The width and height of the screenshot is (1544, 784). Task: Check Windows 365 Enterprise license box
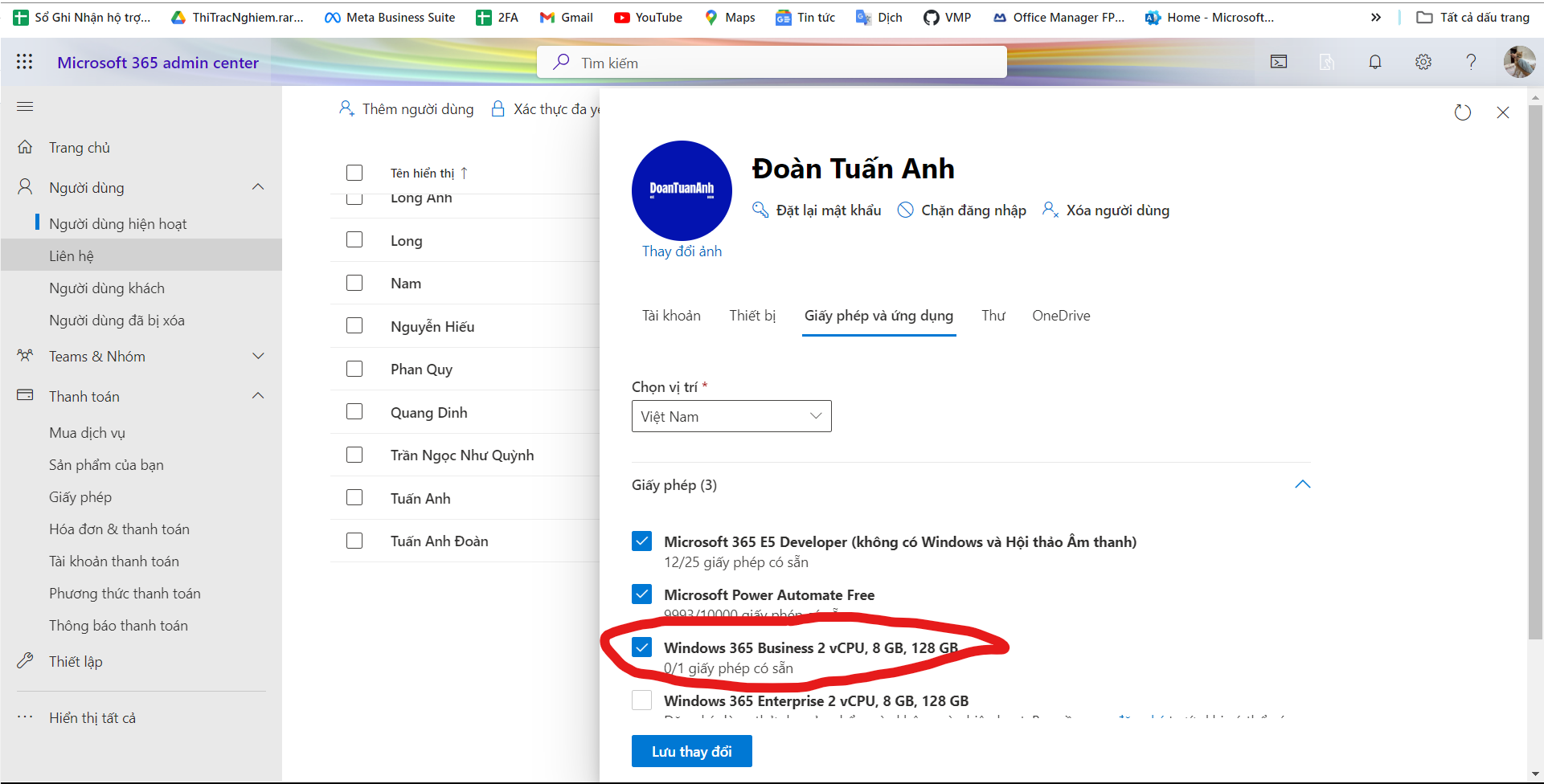pos(641,700)
